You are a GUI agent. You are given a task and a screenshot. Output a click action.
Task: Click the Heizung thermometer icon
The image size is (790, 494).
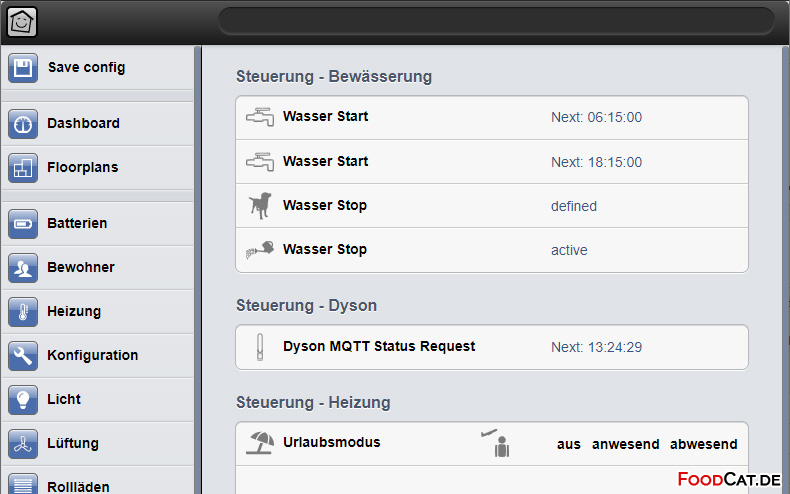click(23, 312)
